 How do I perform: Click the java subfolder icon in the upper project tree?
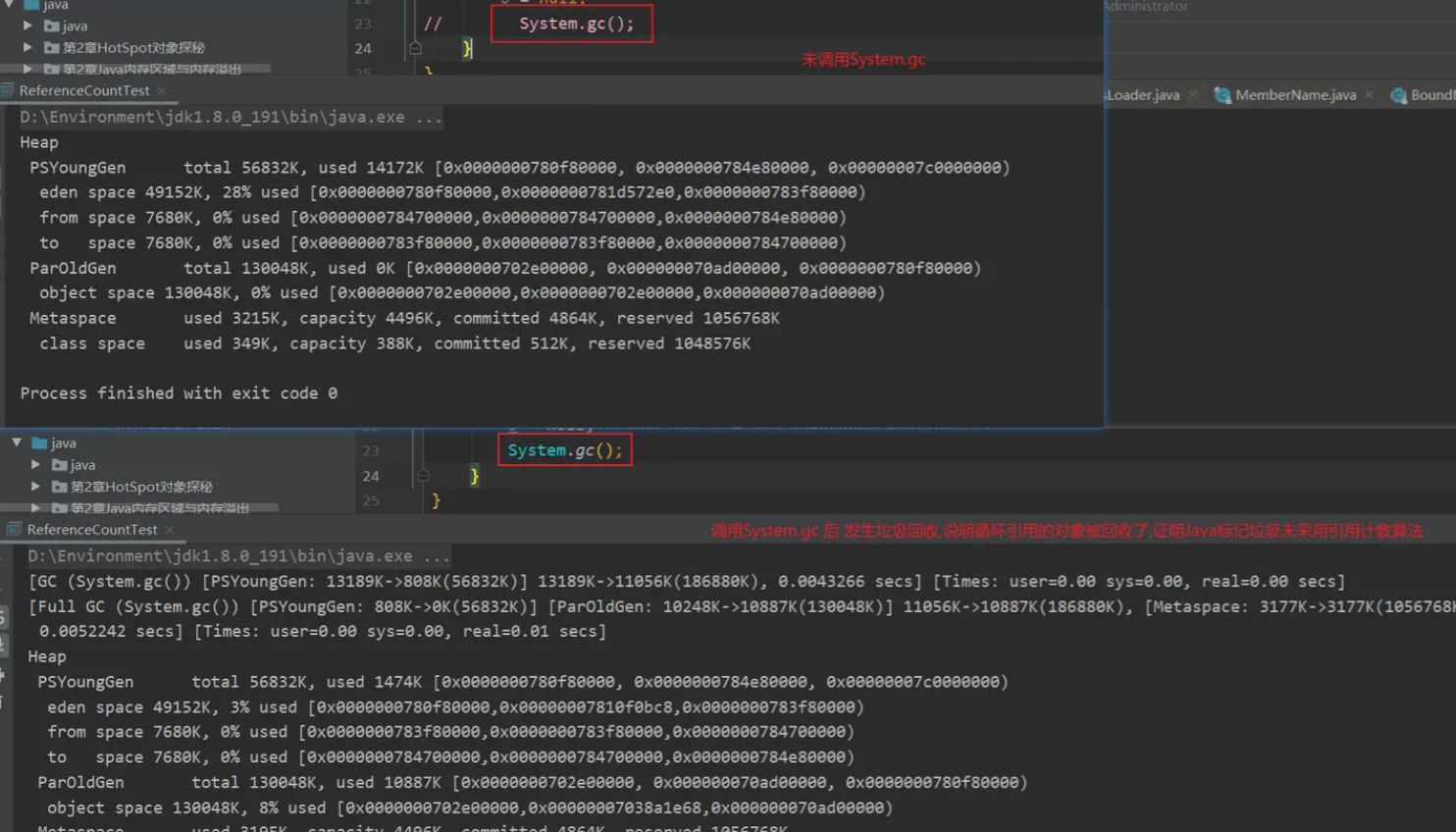pos(51,26)
